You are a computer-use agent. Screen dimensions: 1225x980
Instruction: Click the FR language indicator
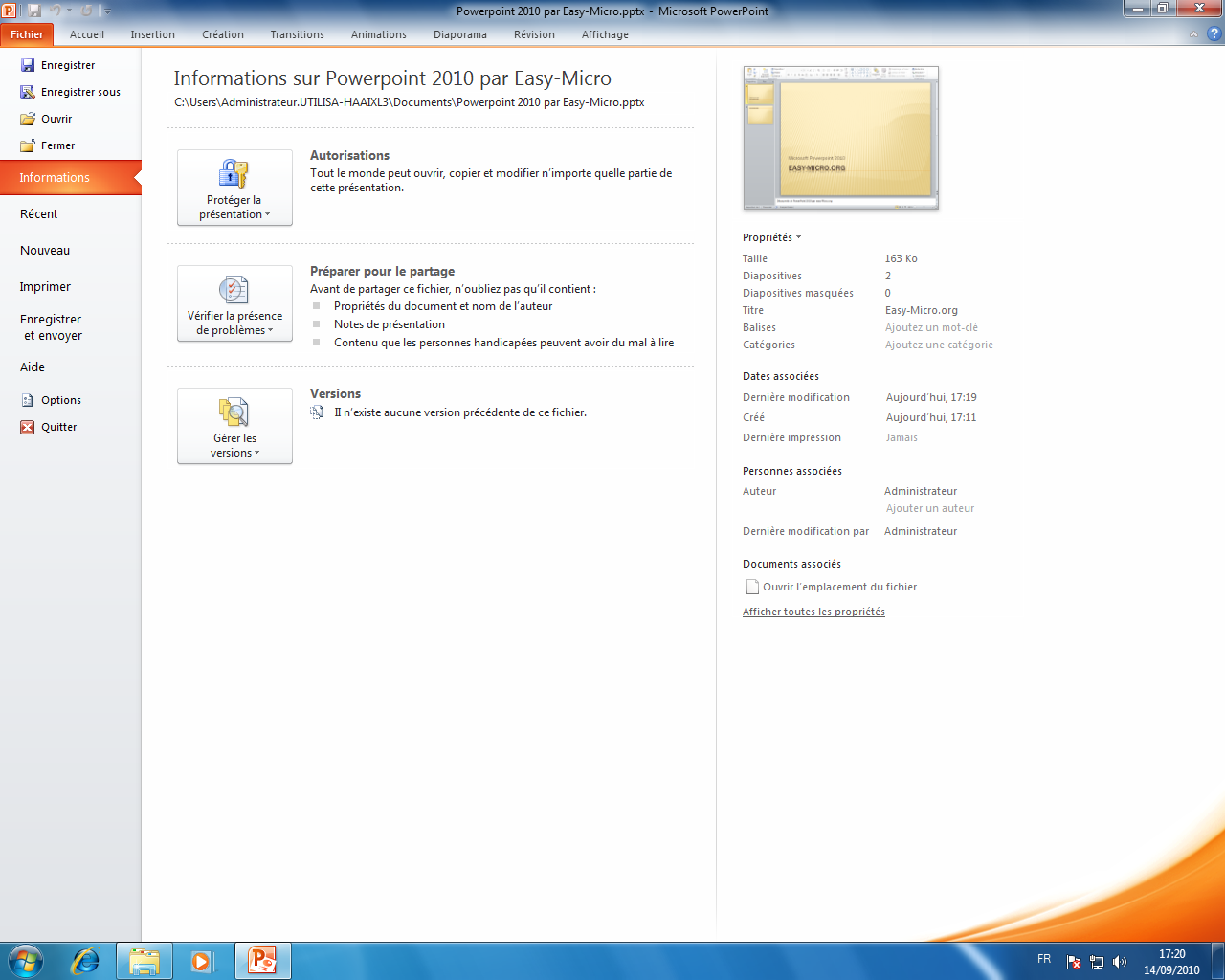tap(1044, 959)
